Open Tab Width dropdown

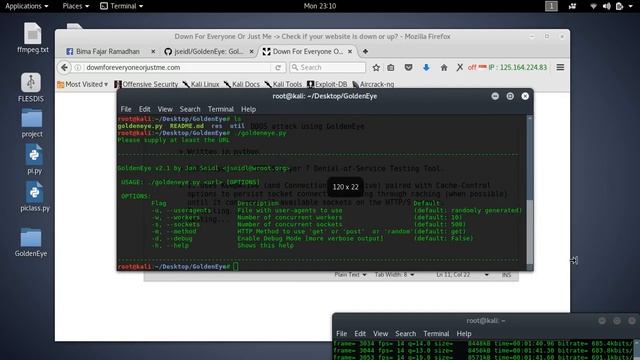(394, 275)
